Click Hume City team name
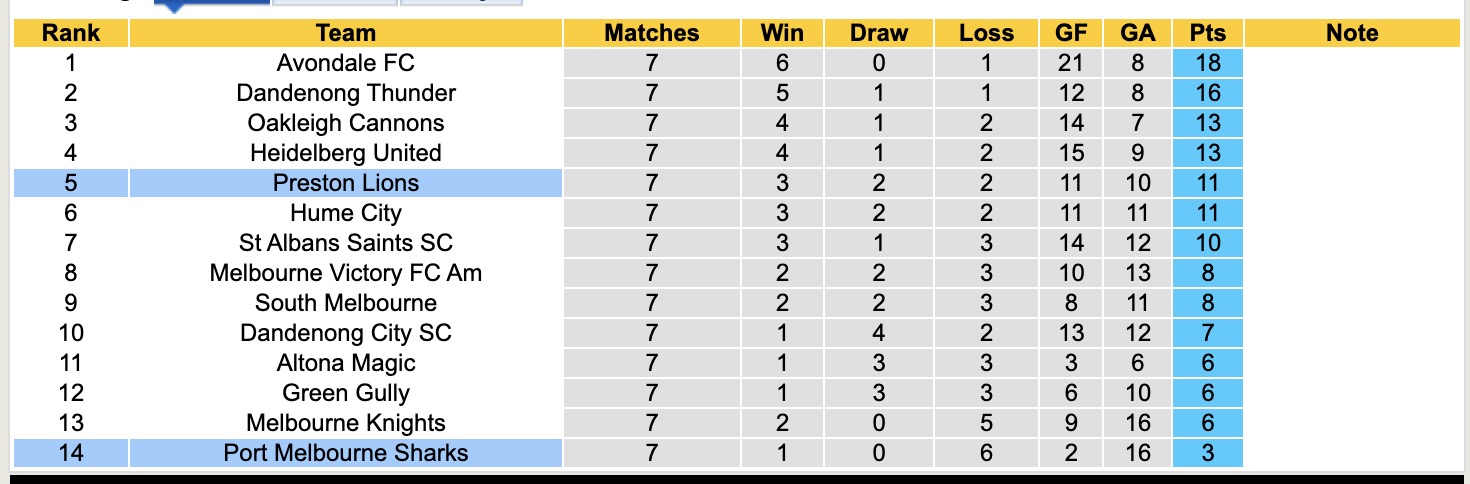This screenshot has width=1470, height=484. click(x=345, y=213)
